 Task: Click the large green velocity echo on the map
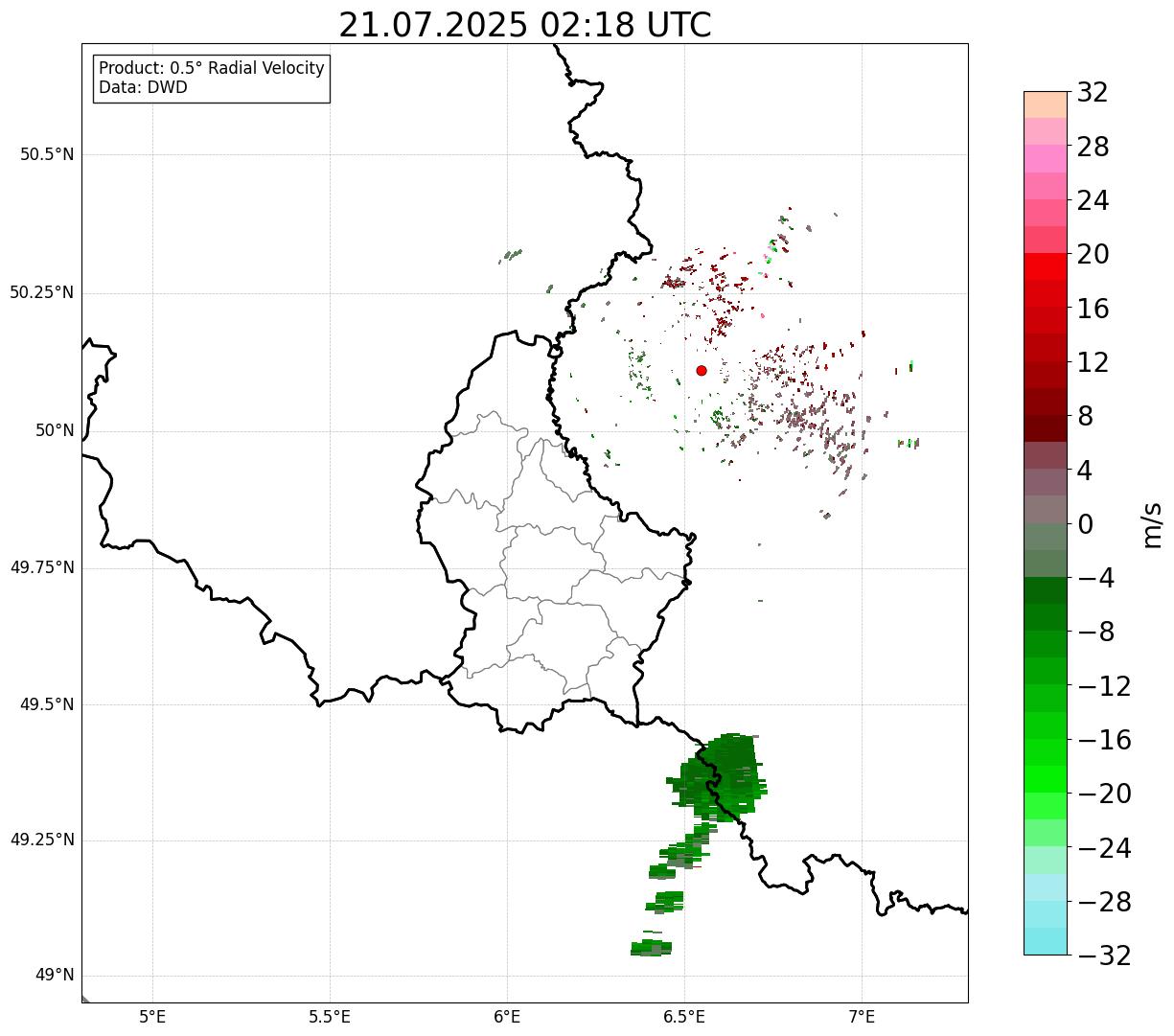click(719, 776)
